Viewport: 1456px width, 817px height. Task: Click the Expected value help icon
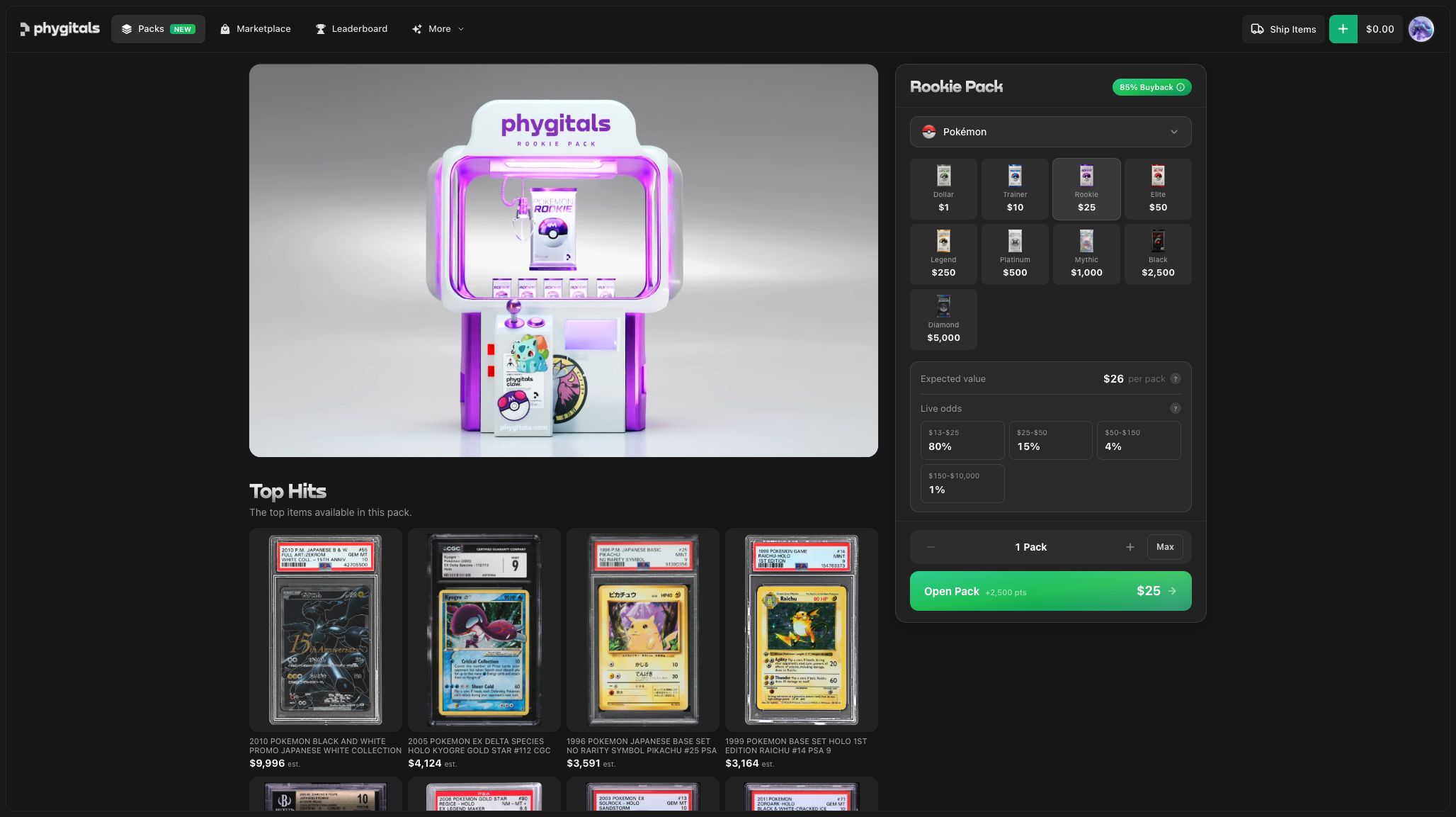pyautogui.click(x=1176, y=379)
